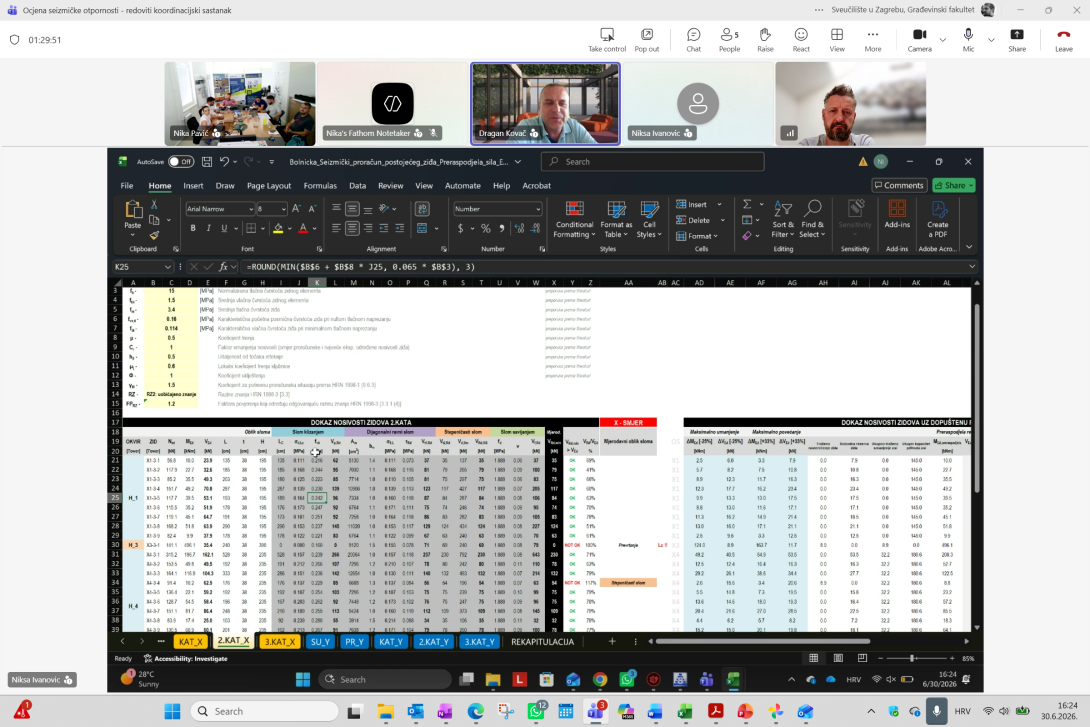Switch to the Insert ribbon tab
The image size is (1090, 727).
(x=193, y=186)
